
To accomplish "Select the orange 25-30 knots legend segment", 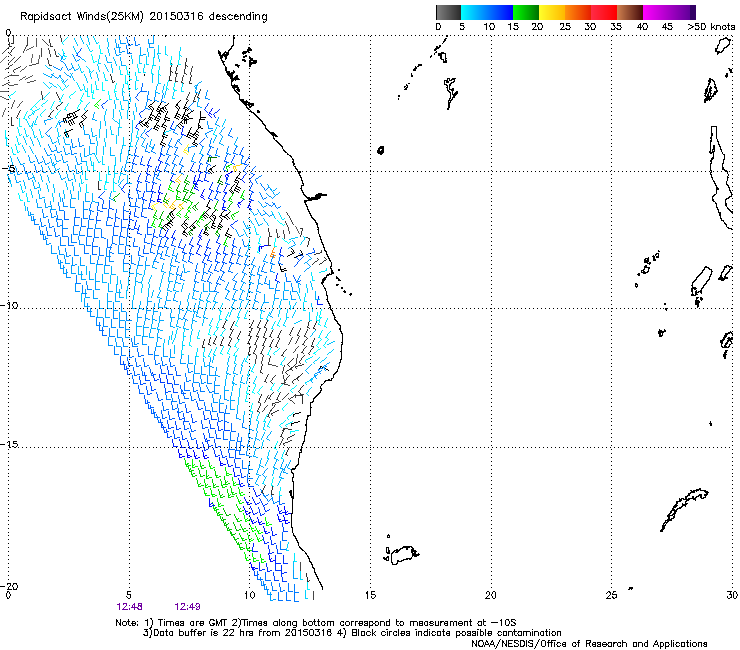I will pyautogui.click(x=578, y=12).
